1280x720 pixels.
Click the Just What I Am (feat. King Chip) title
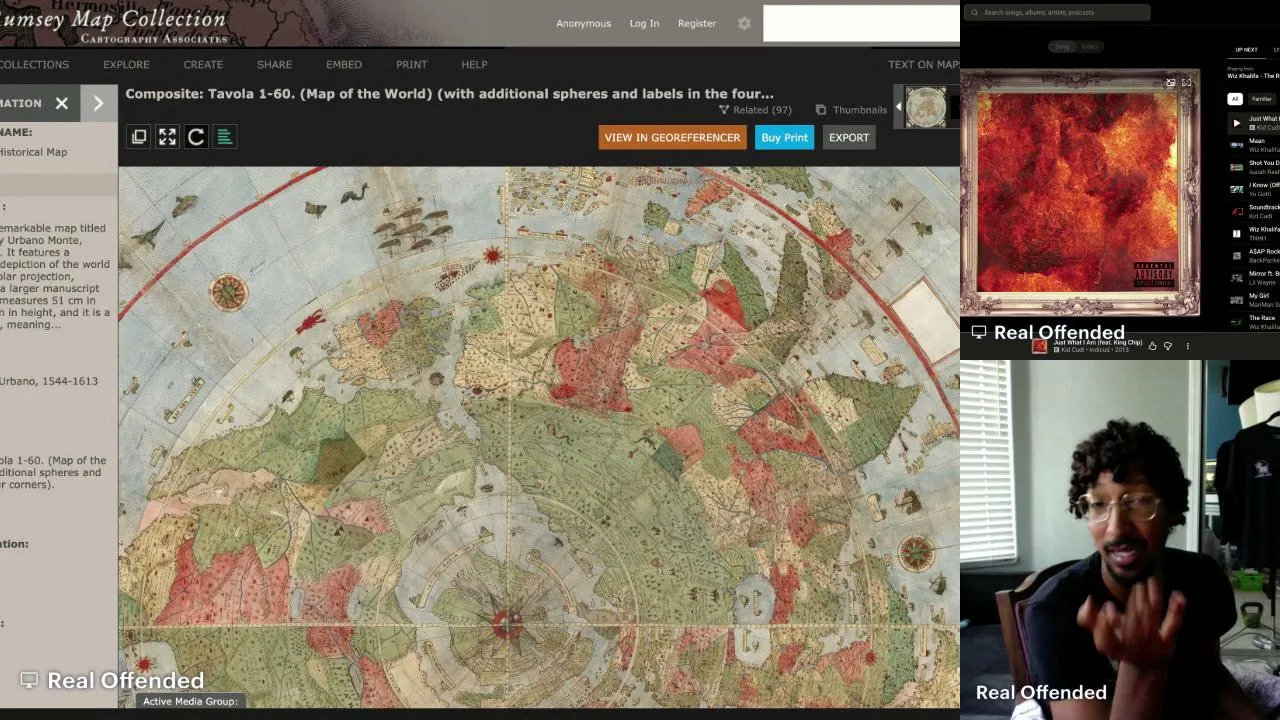click(x=1097, y=343)
